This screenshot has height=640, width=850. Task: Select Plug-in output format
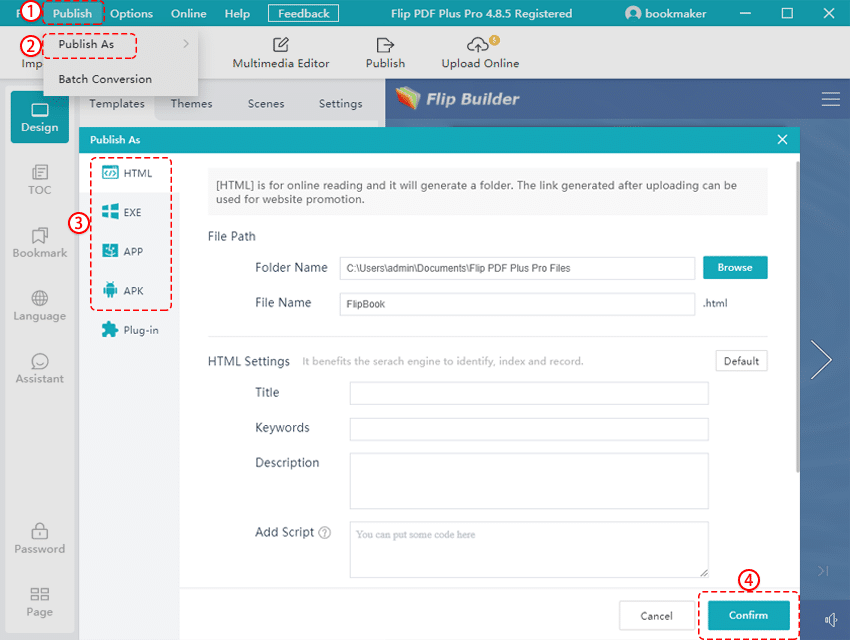pos(131,329)
